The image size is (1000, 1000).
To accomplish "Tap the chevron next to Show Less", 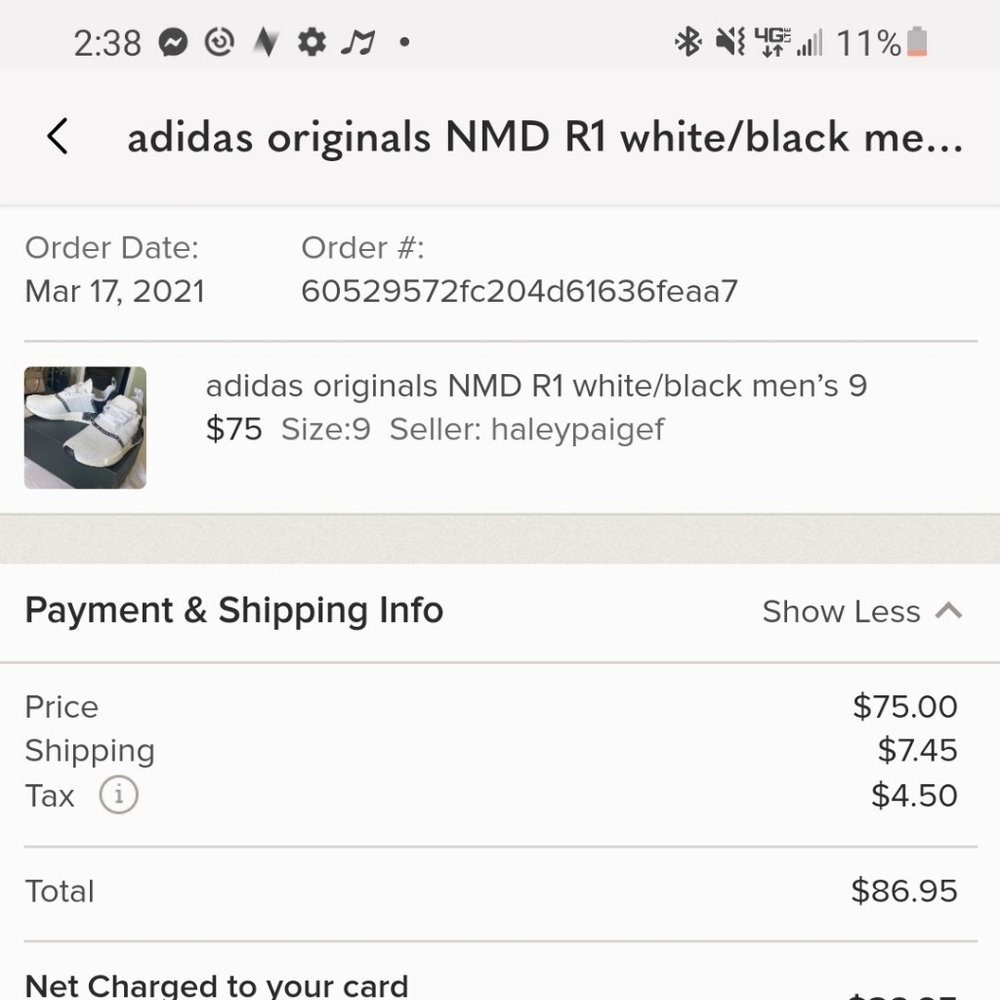I will [948, 610].
